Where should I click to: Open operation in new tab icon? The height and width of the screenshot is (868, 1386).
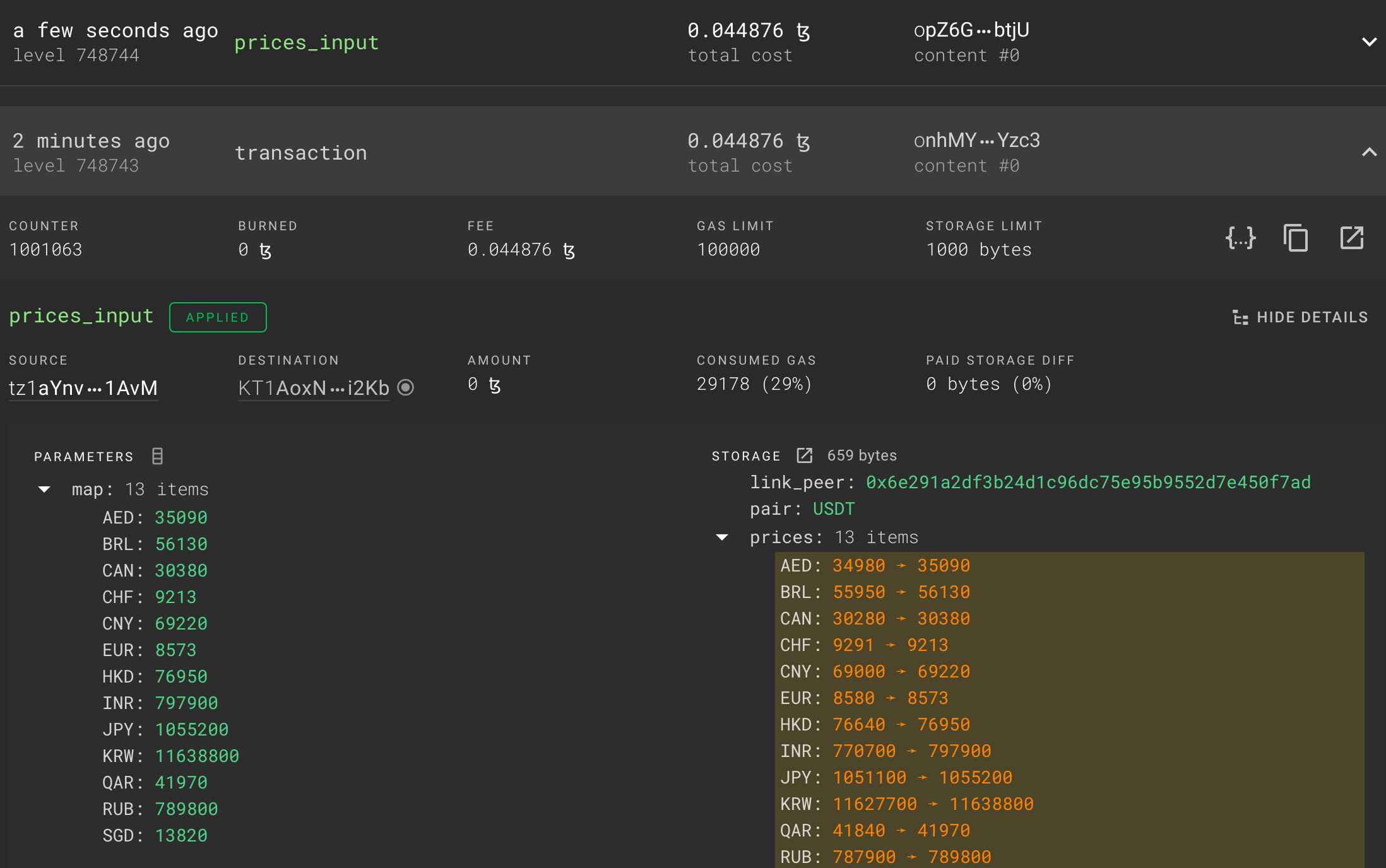[1351, 238]
